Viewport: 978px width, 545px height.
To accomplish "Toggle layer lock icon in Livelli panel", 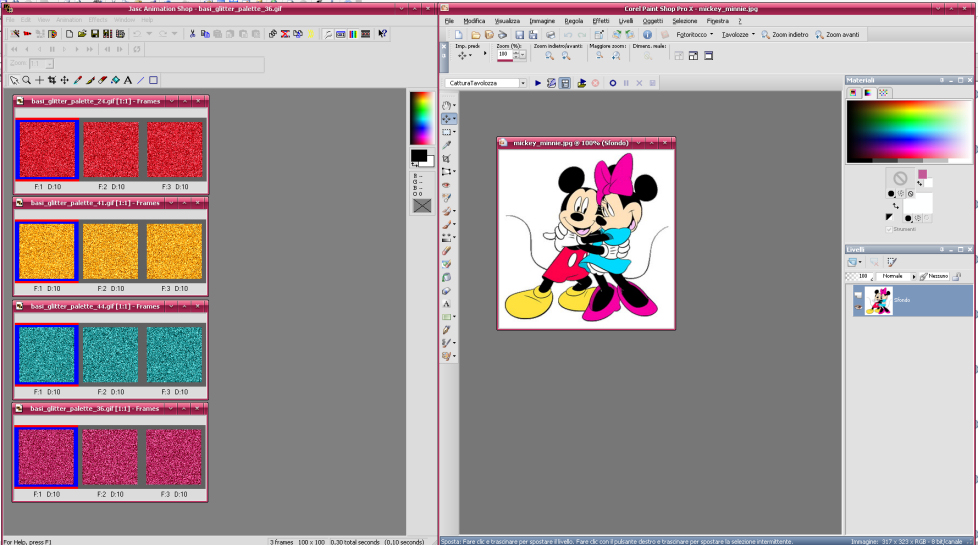I will click(x=956, y=276).
